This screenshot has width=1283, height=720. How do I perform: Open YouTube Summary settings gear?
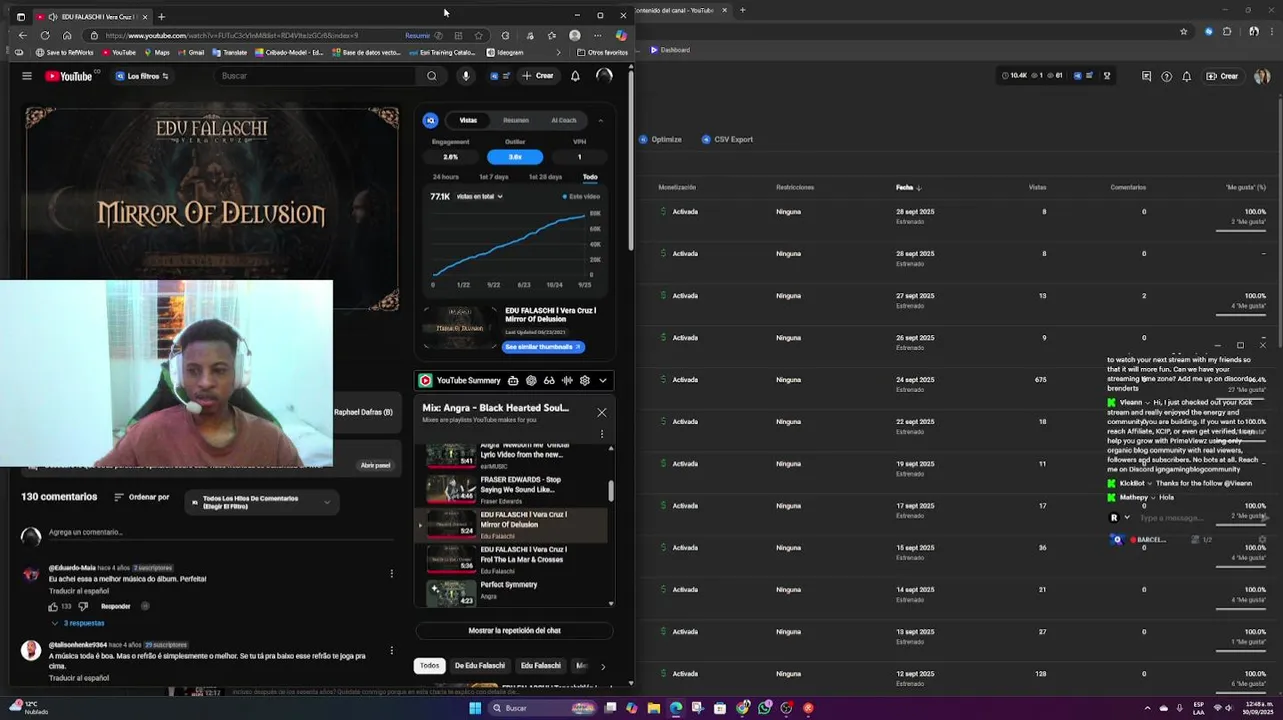pyautogui.click(x=585, y=380)
